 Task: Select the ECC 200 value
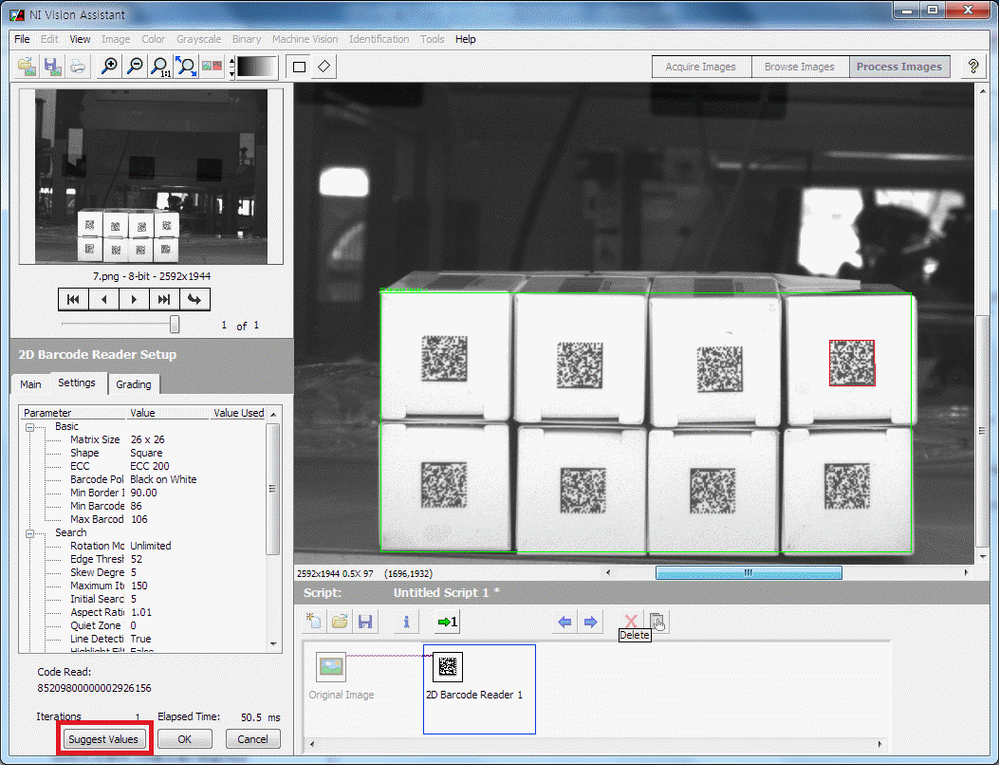click(x=150, y=466)
